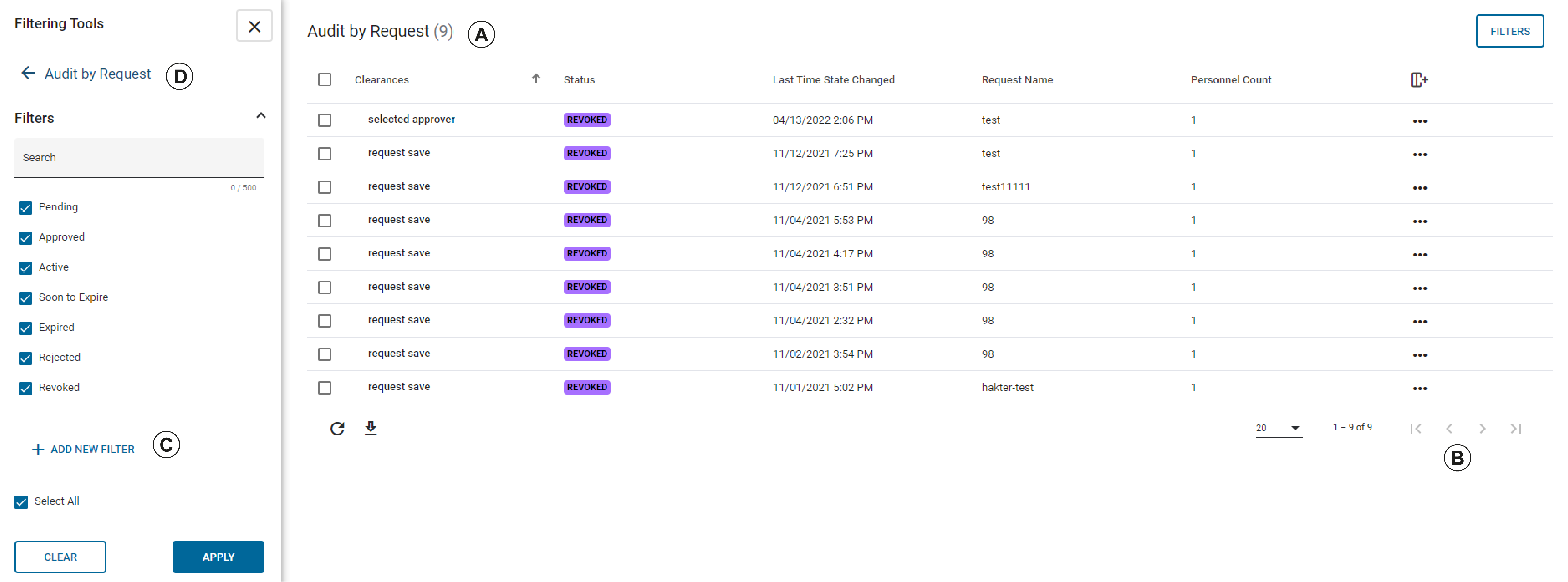1568x582 pixels.
Task: Open more options for selected approver row
Action: pos(1419,121)
